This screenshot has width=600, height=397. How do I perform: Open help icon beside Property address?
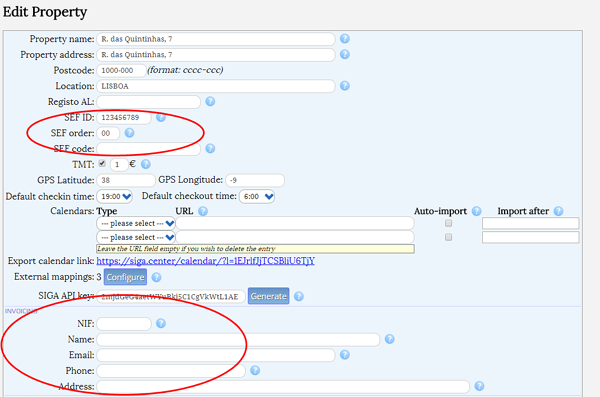[x=345, y=54]
